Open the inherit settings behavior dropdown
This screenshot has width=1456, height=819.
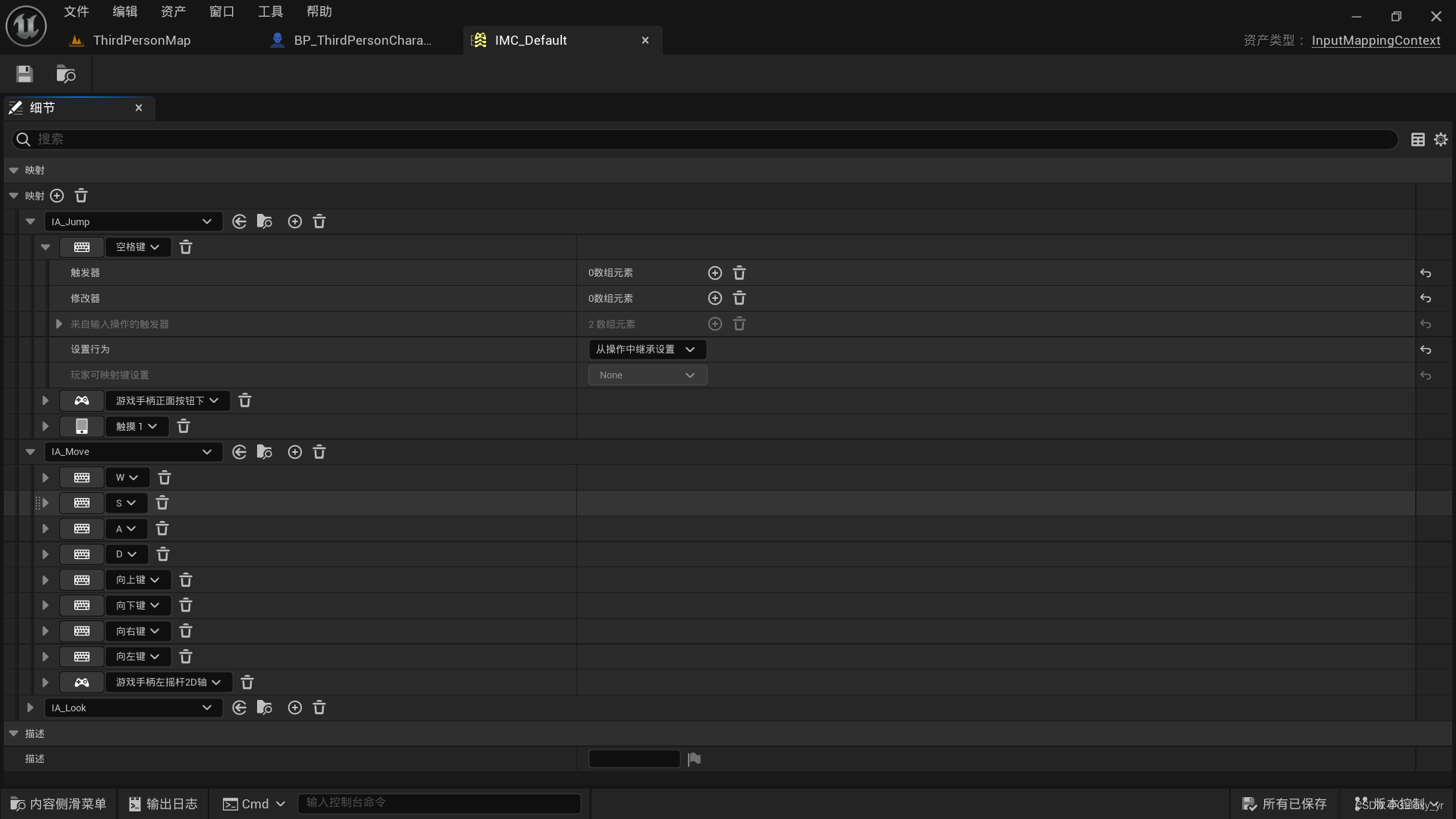[647, 350]
